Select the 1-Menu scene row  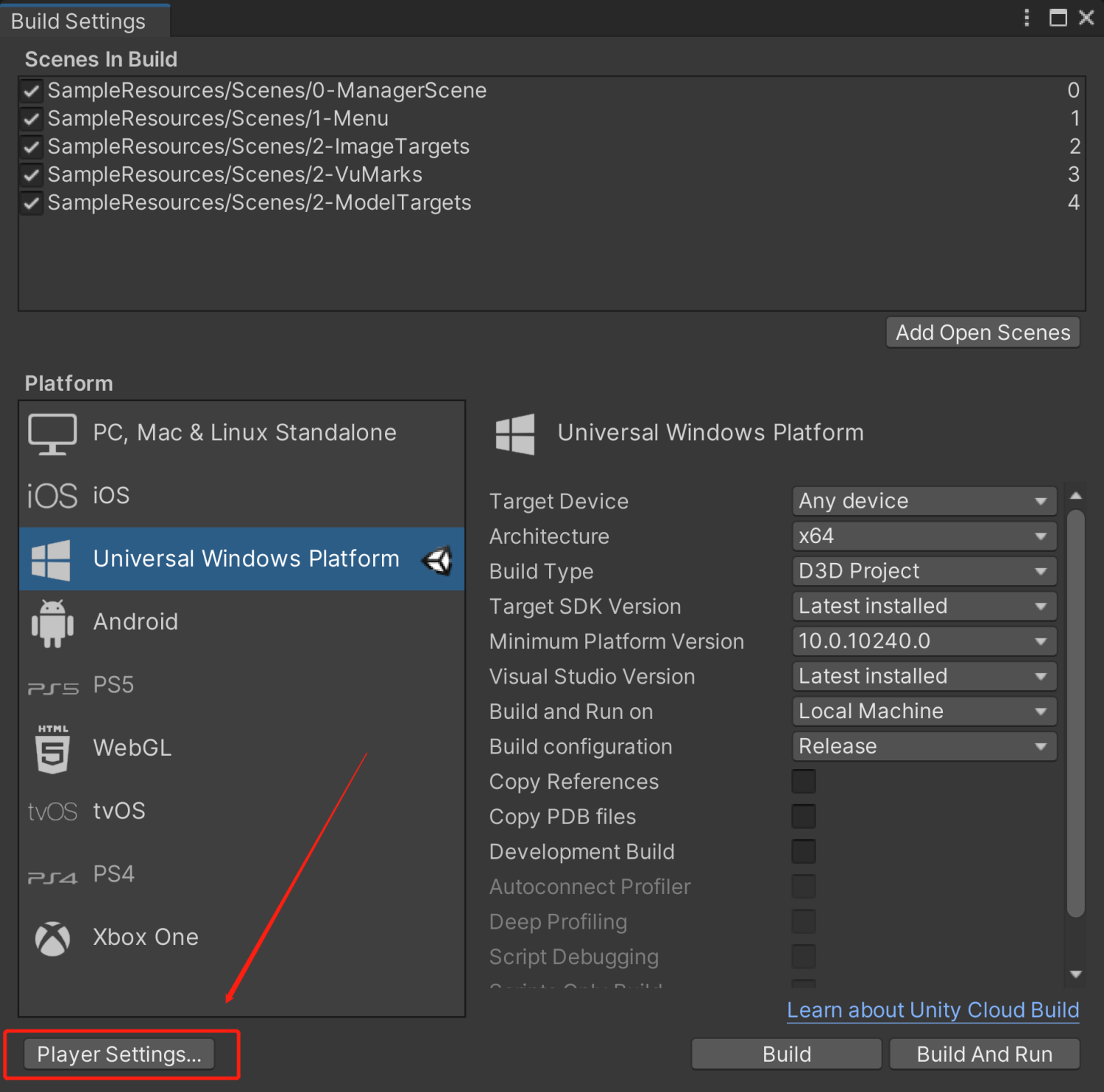point(552,118)
